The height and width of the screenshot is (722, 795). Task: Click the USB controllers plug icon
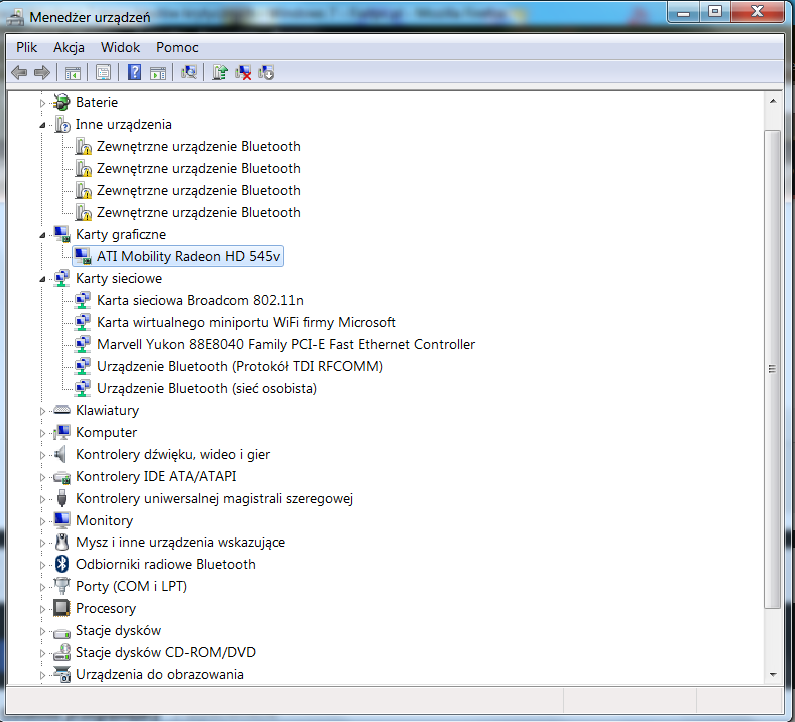click(x=62, y=498)
